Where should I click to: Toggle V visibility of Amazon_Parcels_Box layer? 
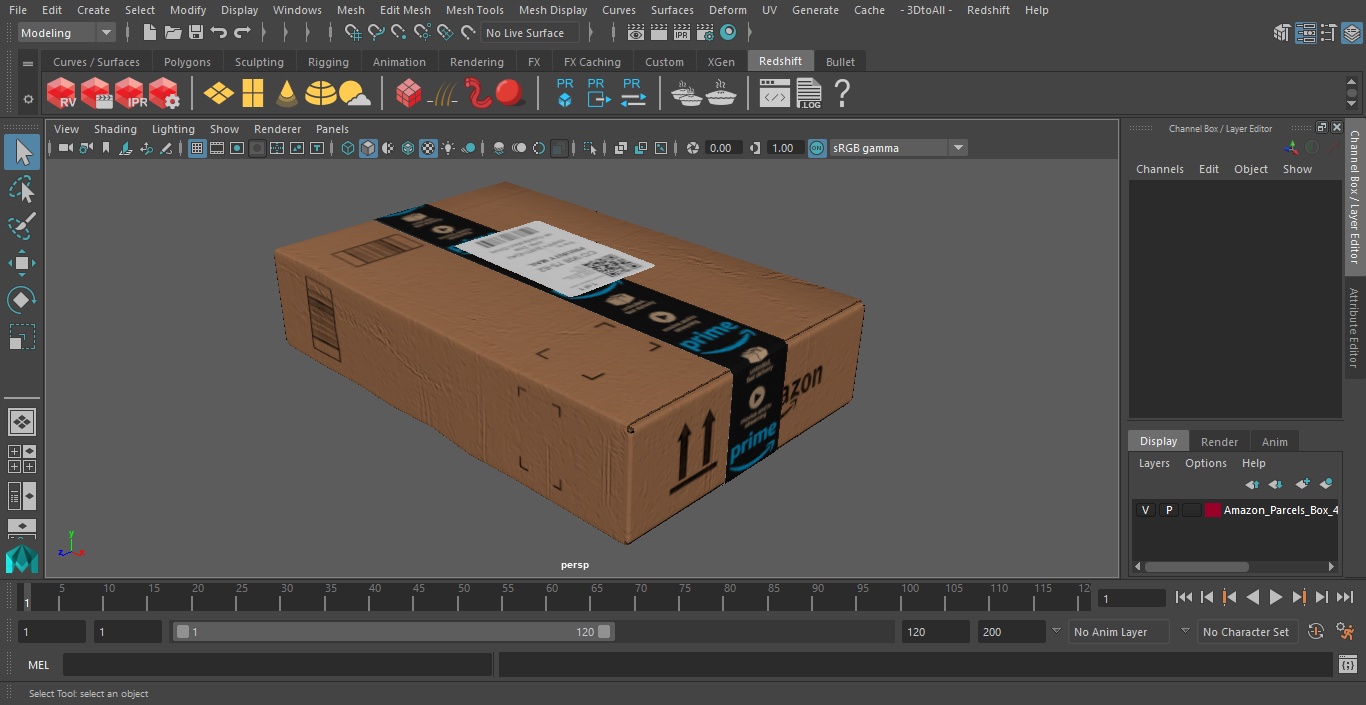[x=1145, y=510]
